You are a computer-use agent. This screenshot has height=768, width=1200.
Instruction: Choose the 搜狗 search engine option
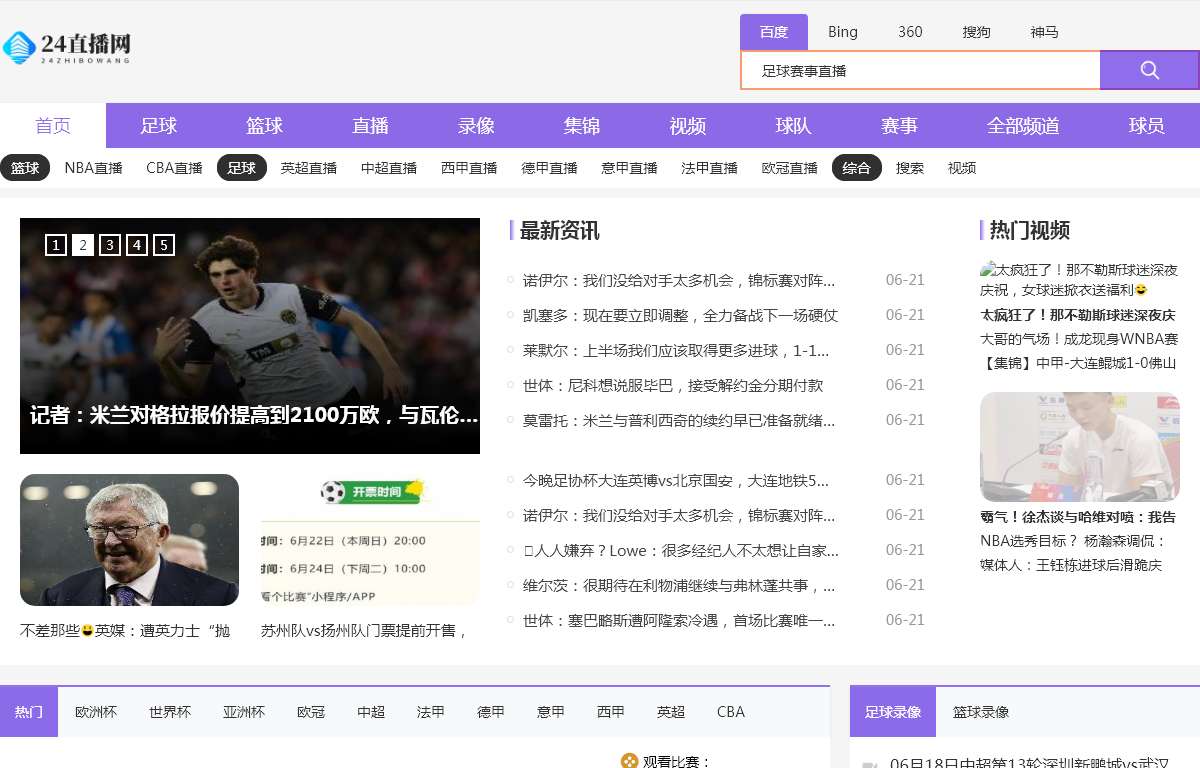pos(976,32)
